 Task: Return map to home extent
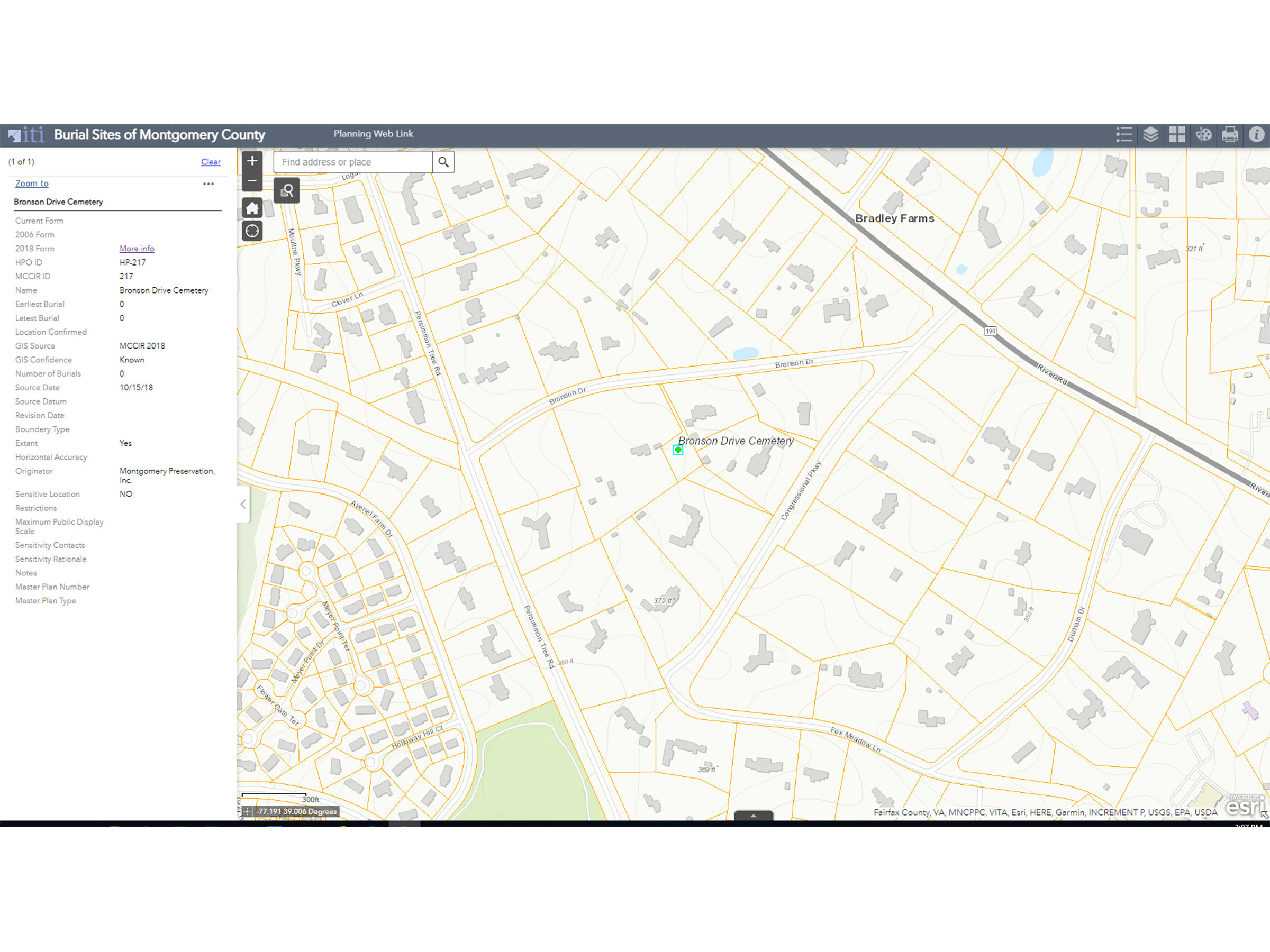(252, 208)
